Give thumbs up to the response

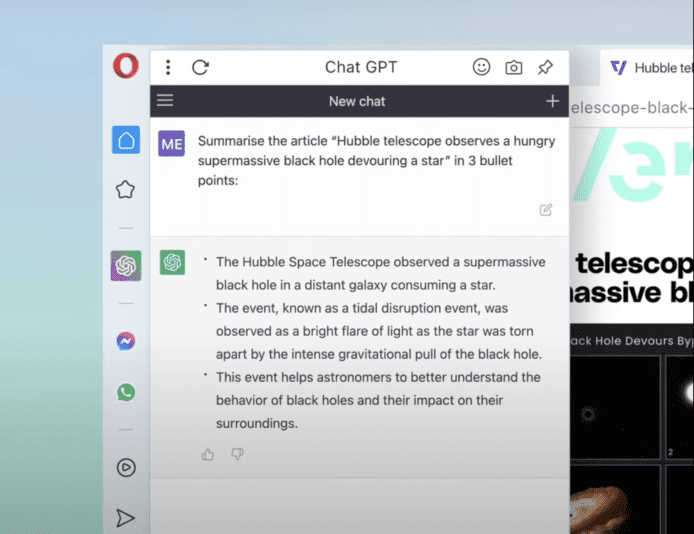click(x=208, y=454)
